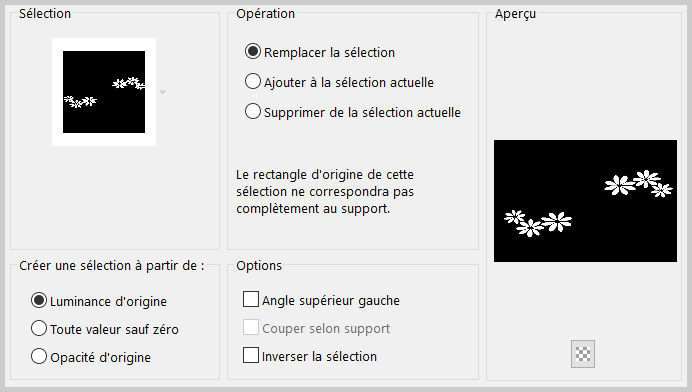Click Créer une sélection à partir de label
692x392 pixels.
click(x=112, y=266)
